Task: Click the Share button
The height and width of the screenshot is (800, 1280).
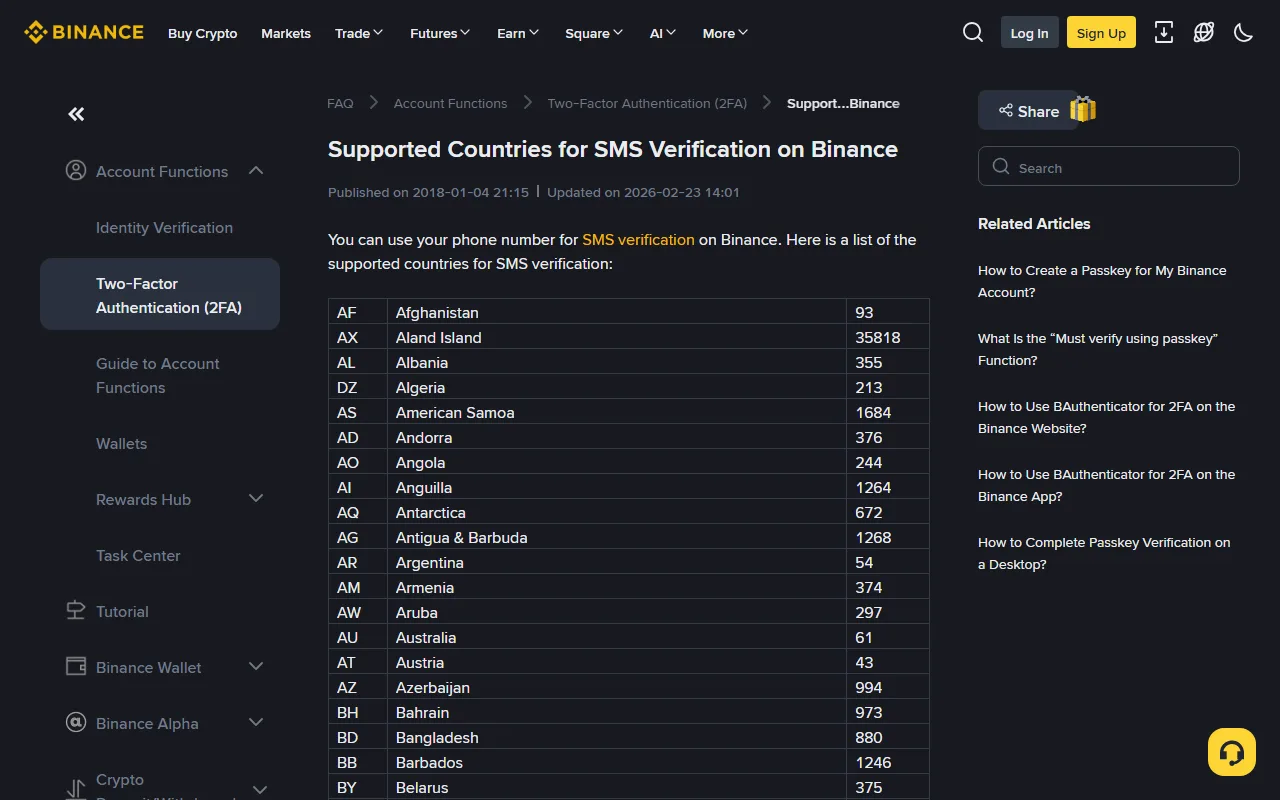Action: pyautogui.click(x=1028, y=110)
